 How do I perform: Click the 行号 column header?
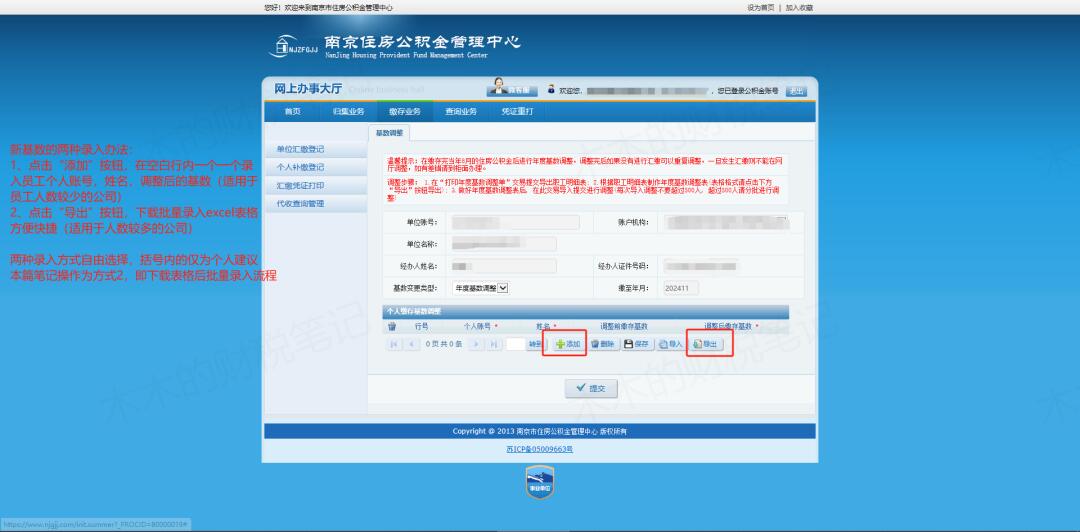[422, 326]
